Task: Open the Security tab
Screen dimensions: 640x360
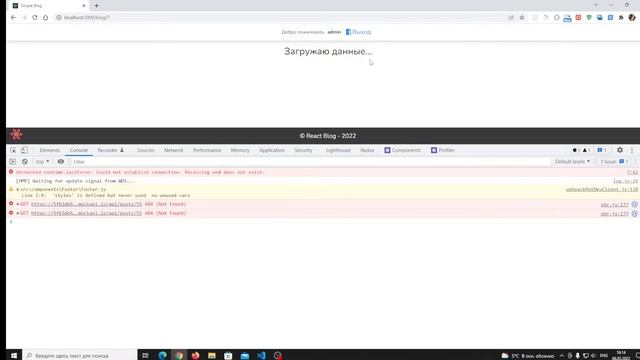Action: coord(303,150)
